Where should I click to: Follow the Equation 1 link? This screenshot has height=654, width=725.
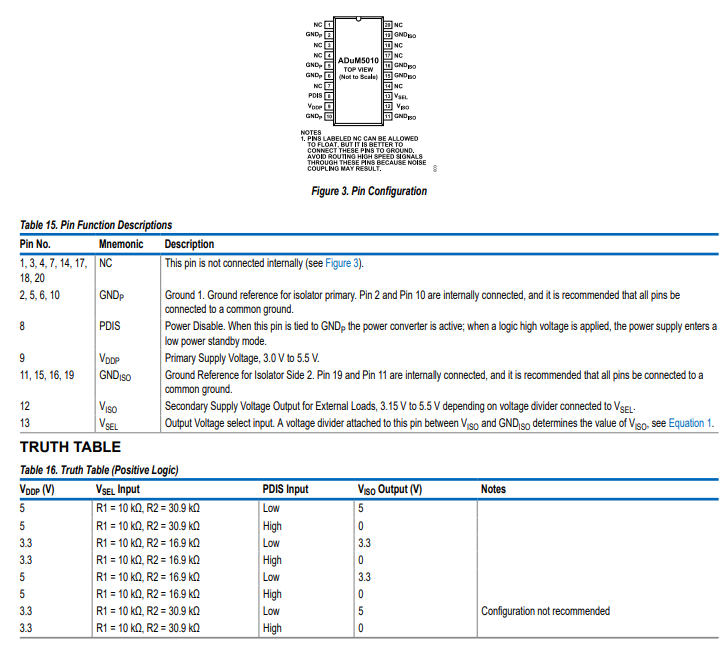click(689, 423)
